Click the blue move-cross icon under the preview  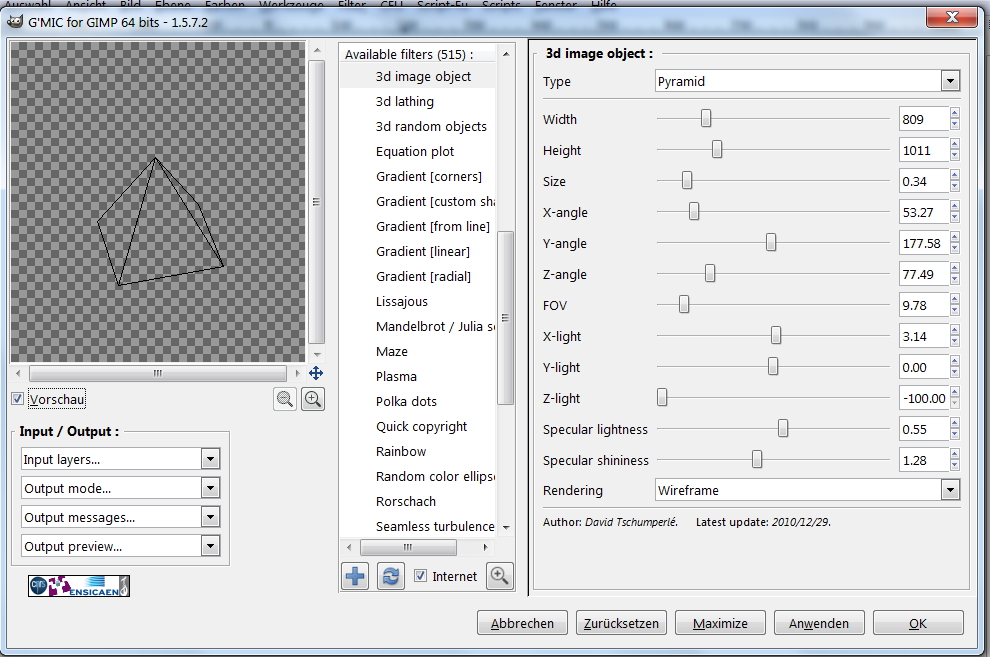click(316, 373)
